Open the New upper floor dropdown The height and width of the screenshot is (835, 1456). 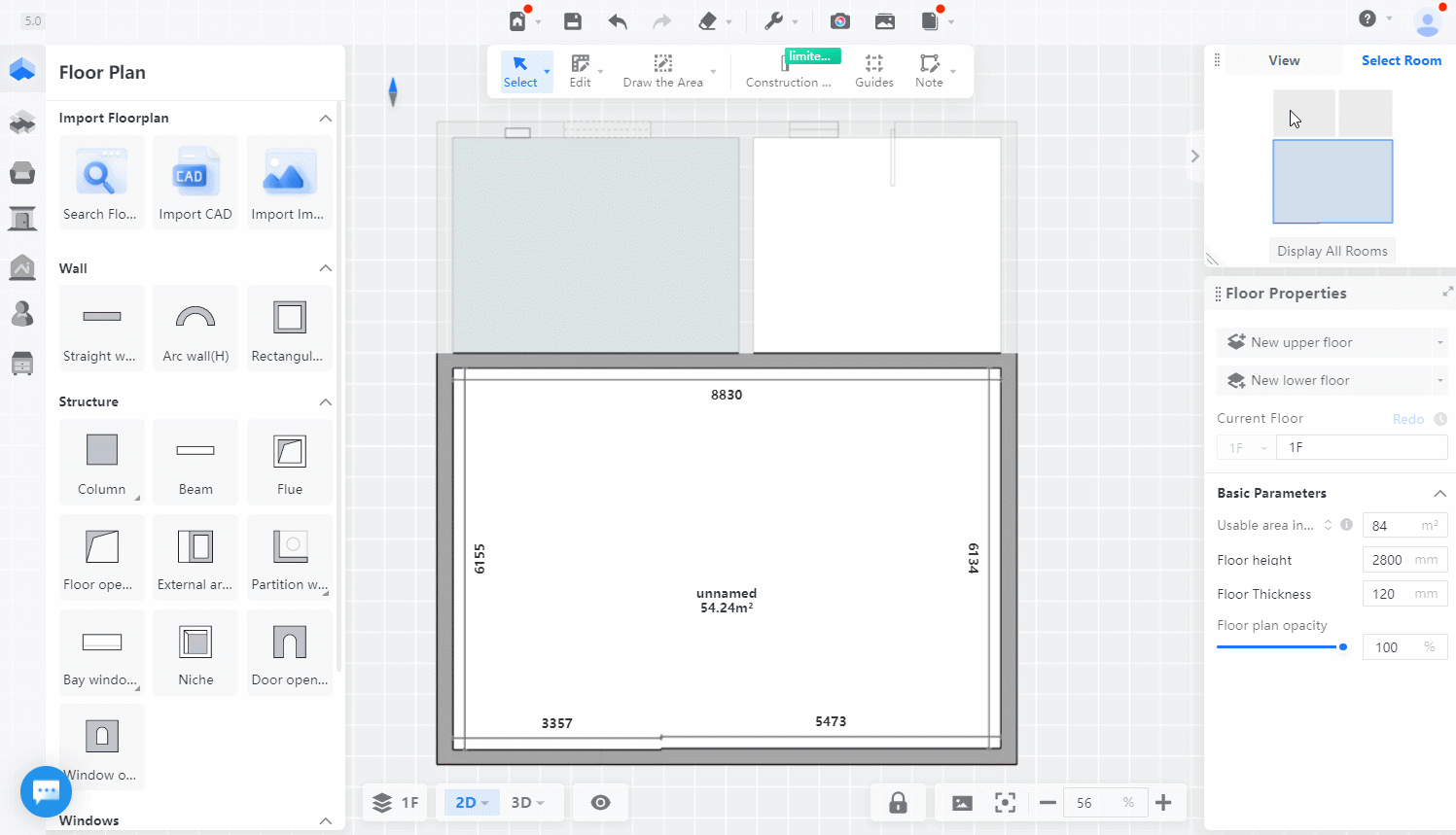(1439, 342)
